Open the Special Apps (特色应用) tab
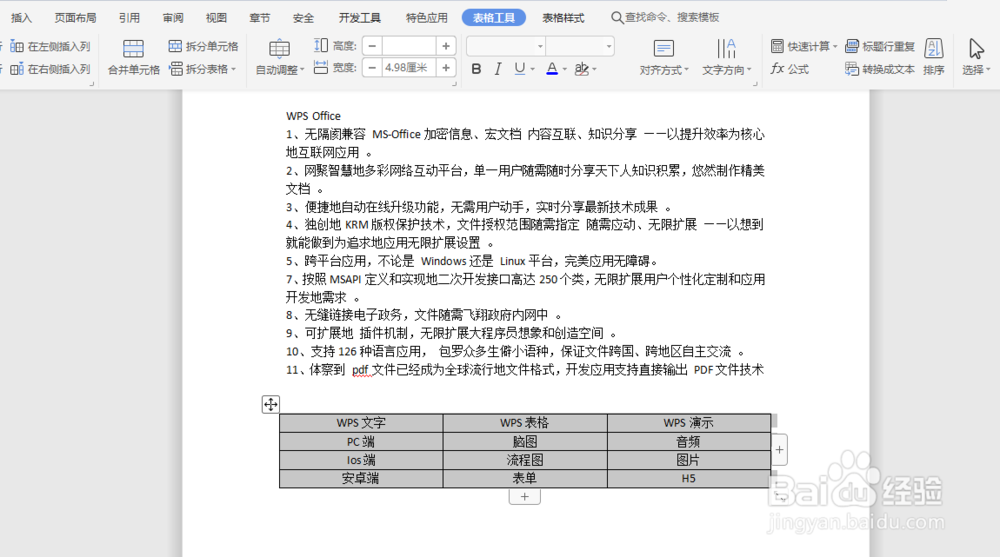The image size is (1000, 557). pyautogui.click(x=427, y=18)
